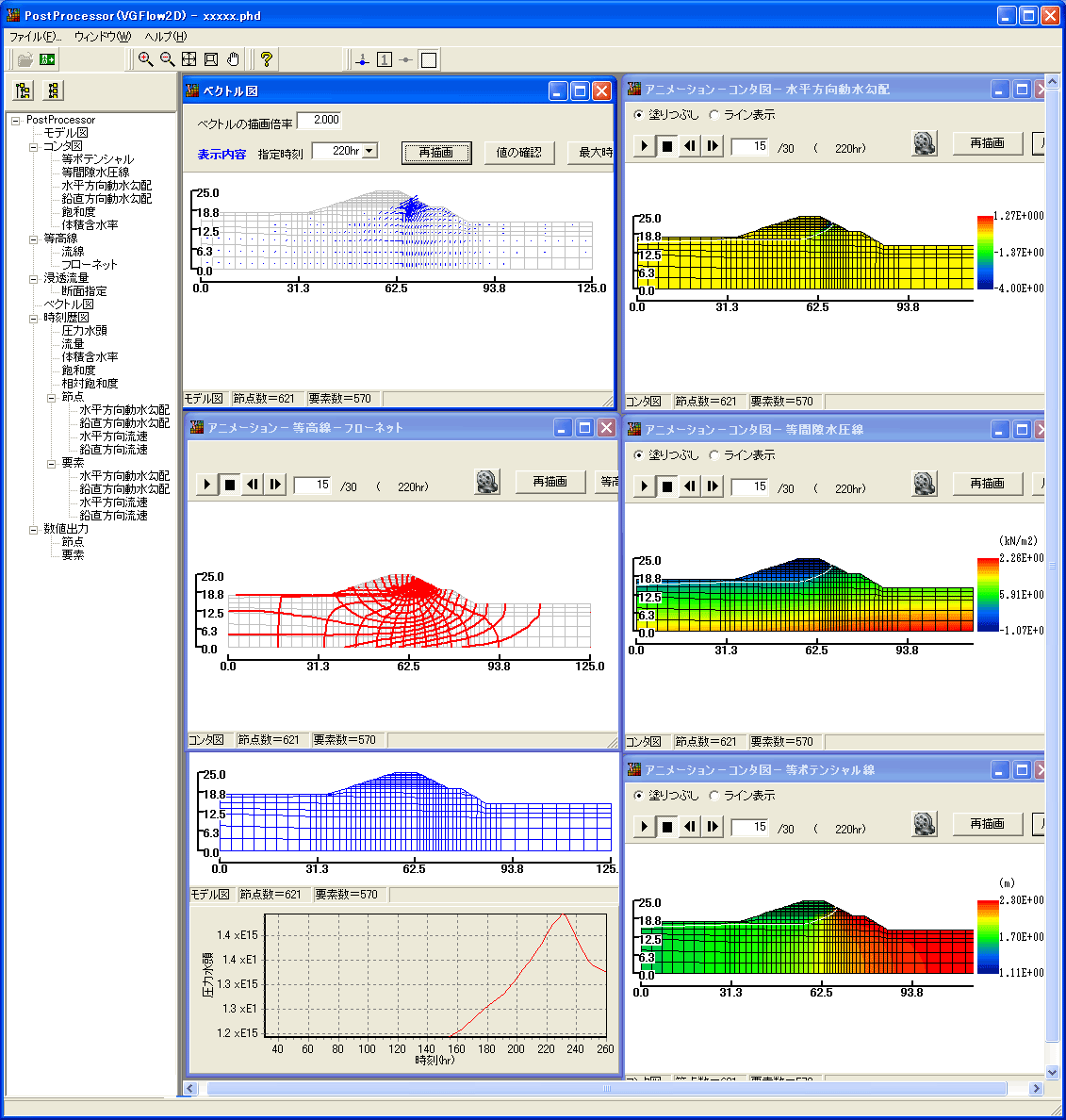Viewport: 1066px width, 1120px height.
Task: Select 塗りつぶし radio in 等間隙水圧線 window
Action: [x=639, y=455]
